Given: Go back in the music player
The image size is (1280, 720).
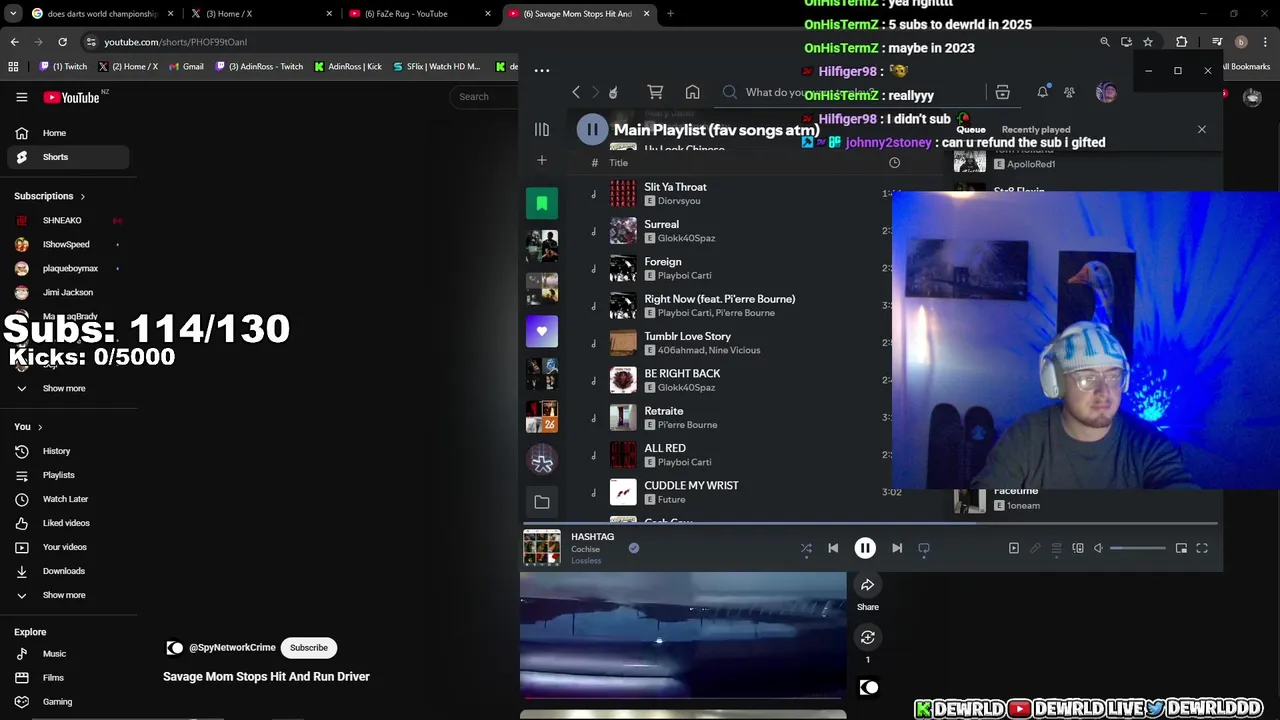Looking at the screenshot, I should point(576,92).
